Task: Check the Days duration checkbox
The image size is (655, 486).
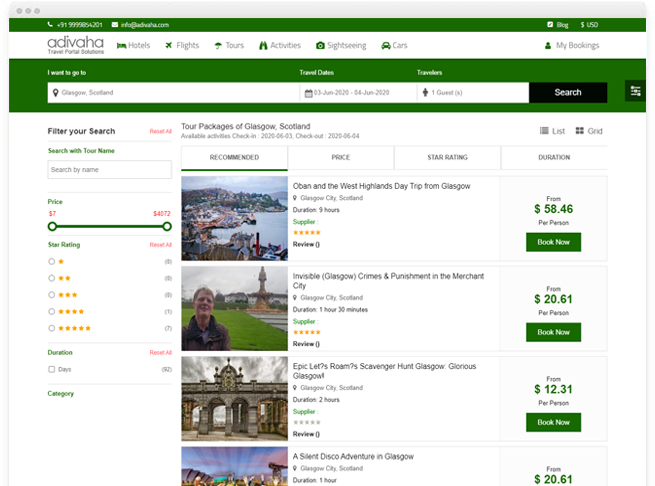Action: 52,369
